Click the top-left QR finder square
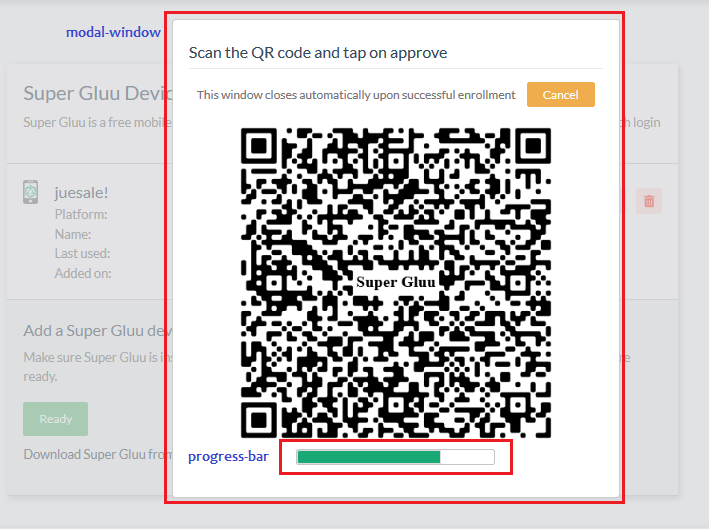 tap(259, 146)
